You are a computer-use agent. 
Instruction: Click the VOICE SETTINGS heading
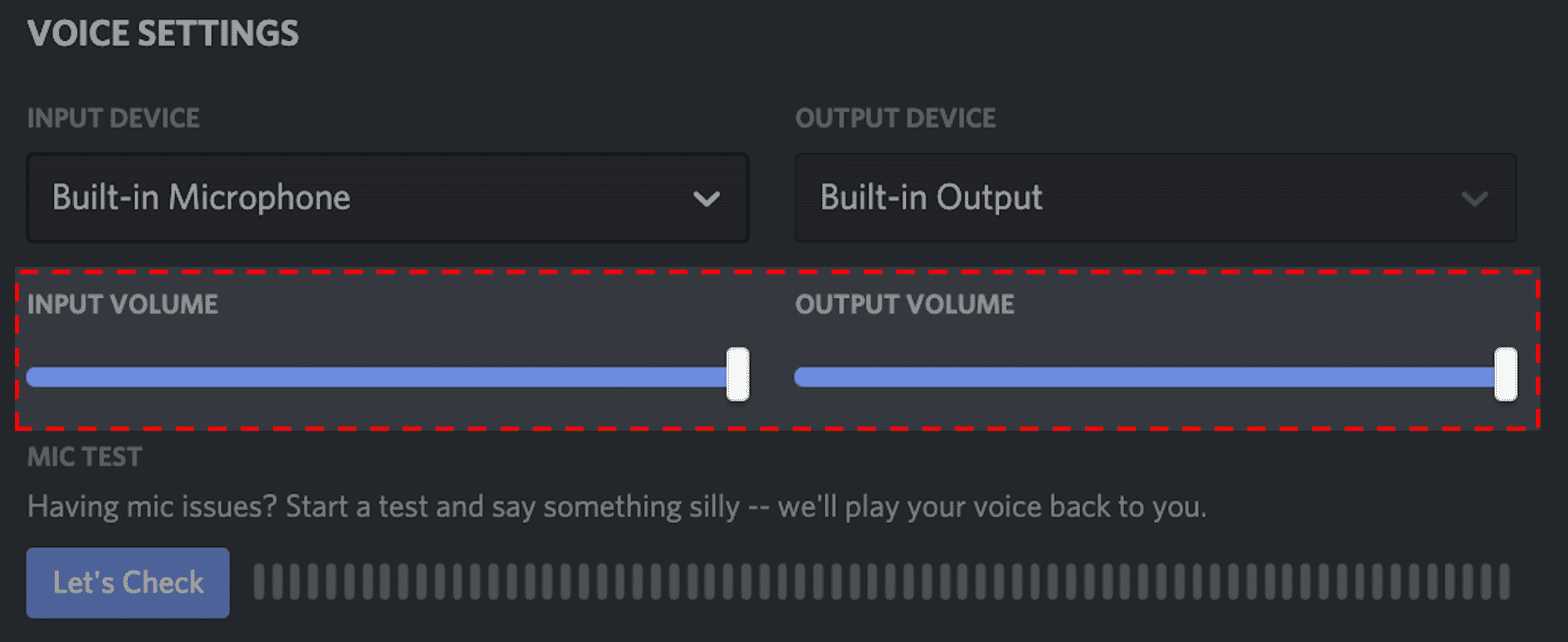point(162,33)
